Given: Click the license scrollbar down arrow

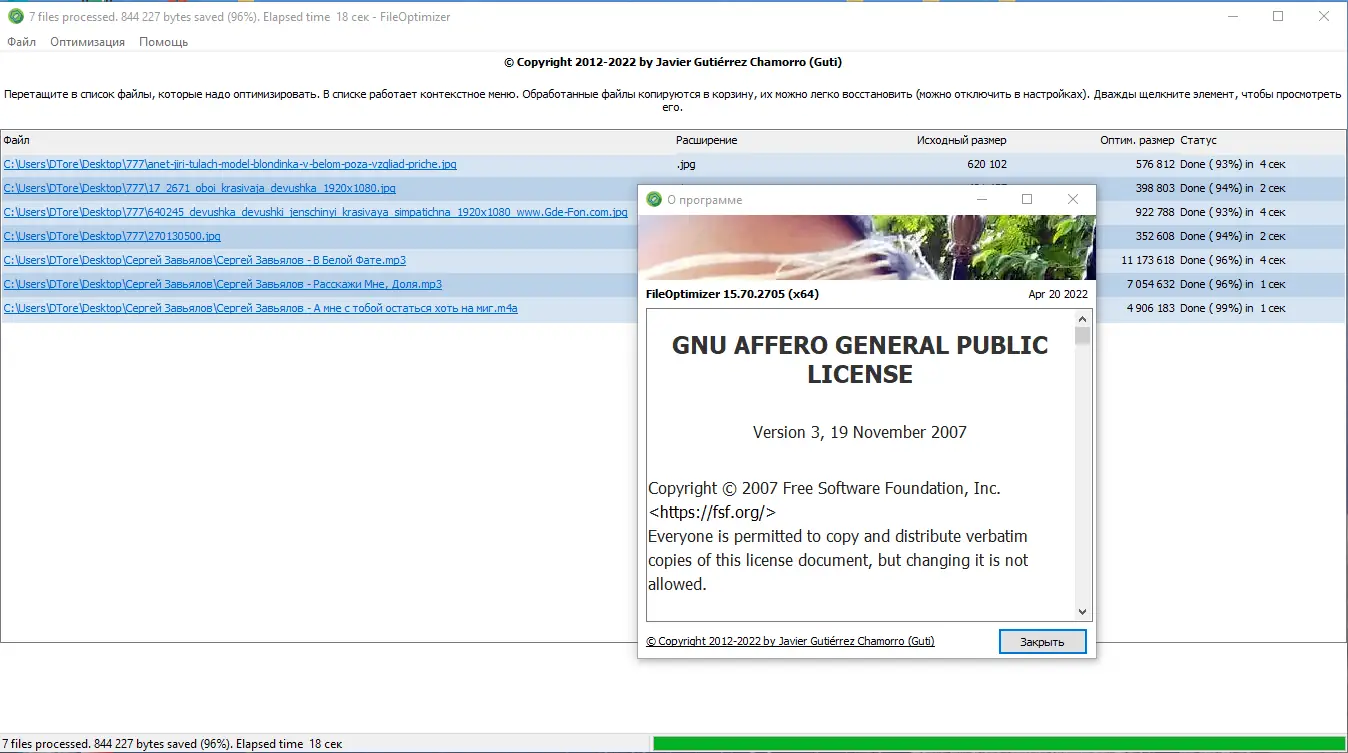Looking at the screenshot, I should [1082, 611].
